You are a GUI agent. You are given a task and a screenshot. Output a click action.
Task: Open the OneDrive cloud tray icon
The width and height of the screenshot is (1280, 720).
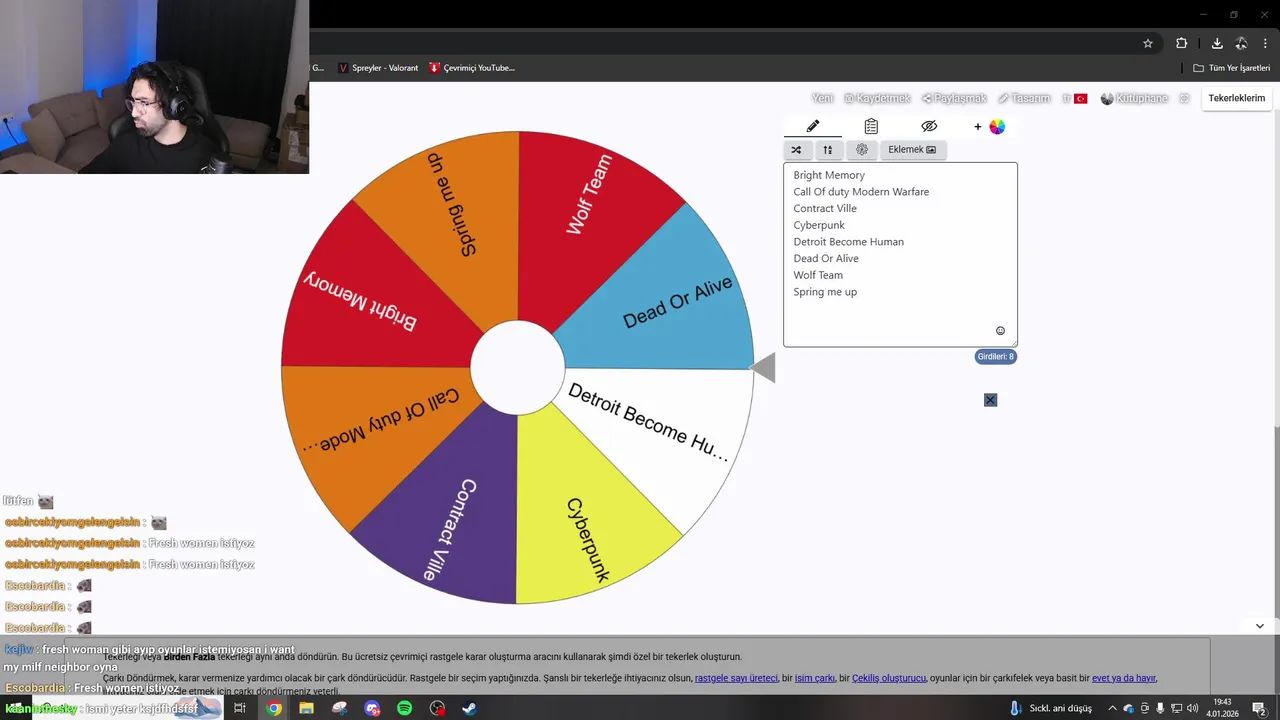pyautogui.click(x=1129, y=708)
